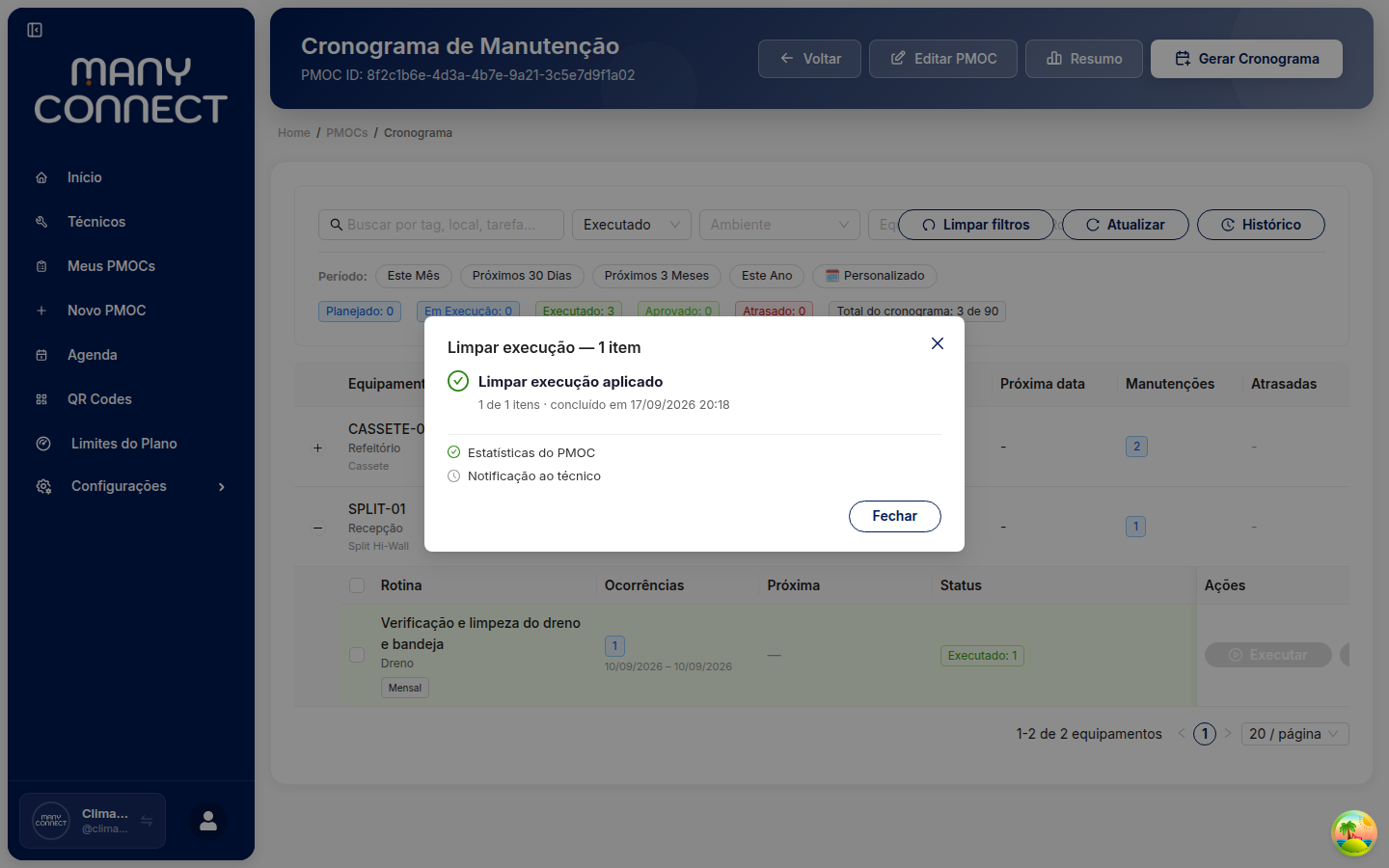Click the Agenda calendar icon
The height and width of the screenshot is (868, 1389).
tap(41, 355)
